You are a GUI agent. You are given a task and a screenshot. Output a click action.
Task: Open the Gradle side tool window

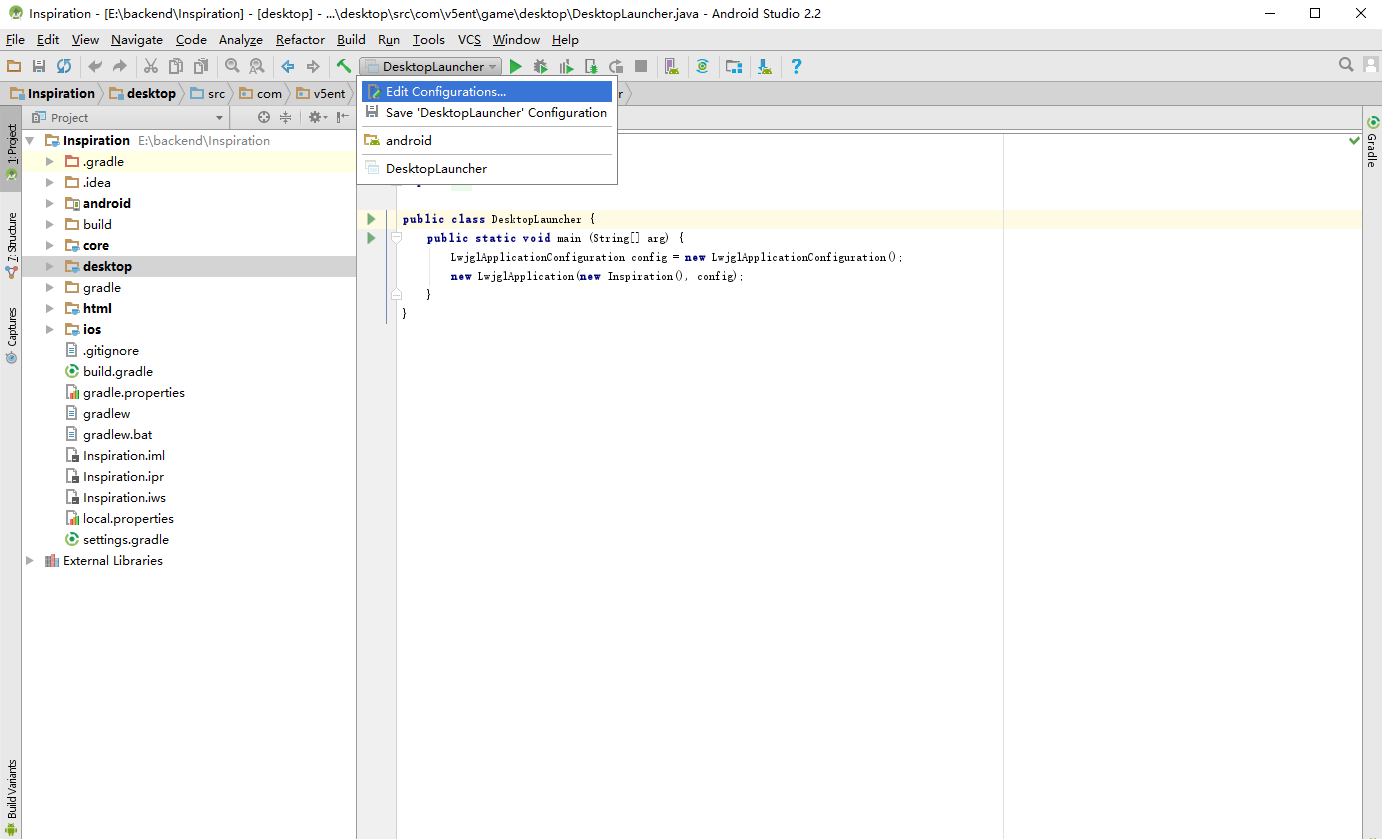1372,142
